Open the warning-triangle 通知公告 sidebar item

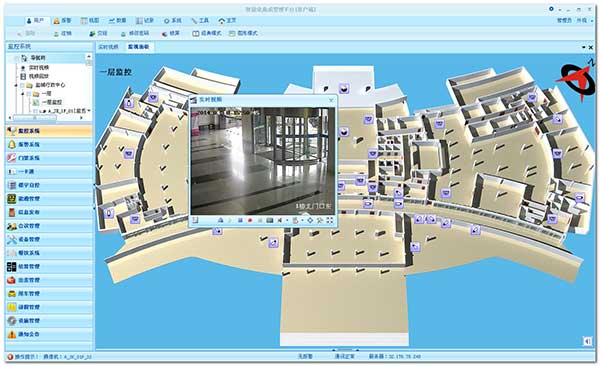pyautogui.click(x=49, y=334)
